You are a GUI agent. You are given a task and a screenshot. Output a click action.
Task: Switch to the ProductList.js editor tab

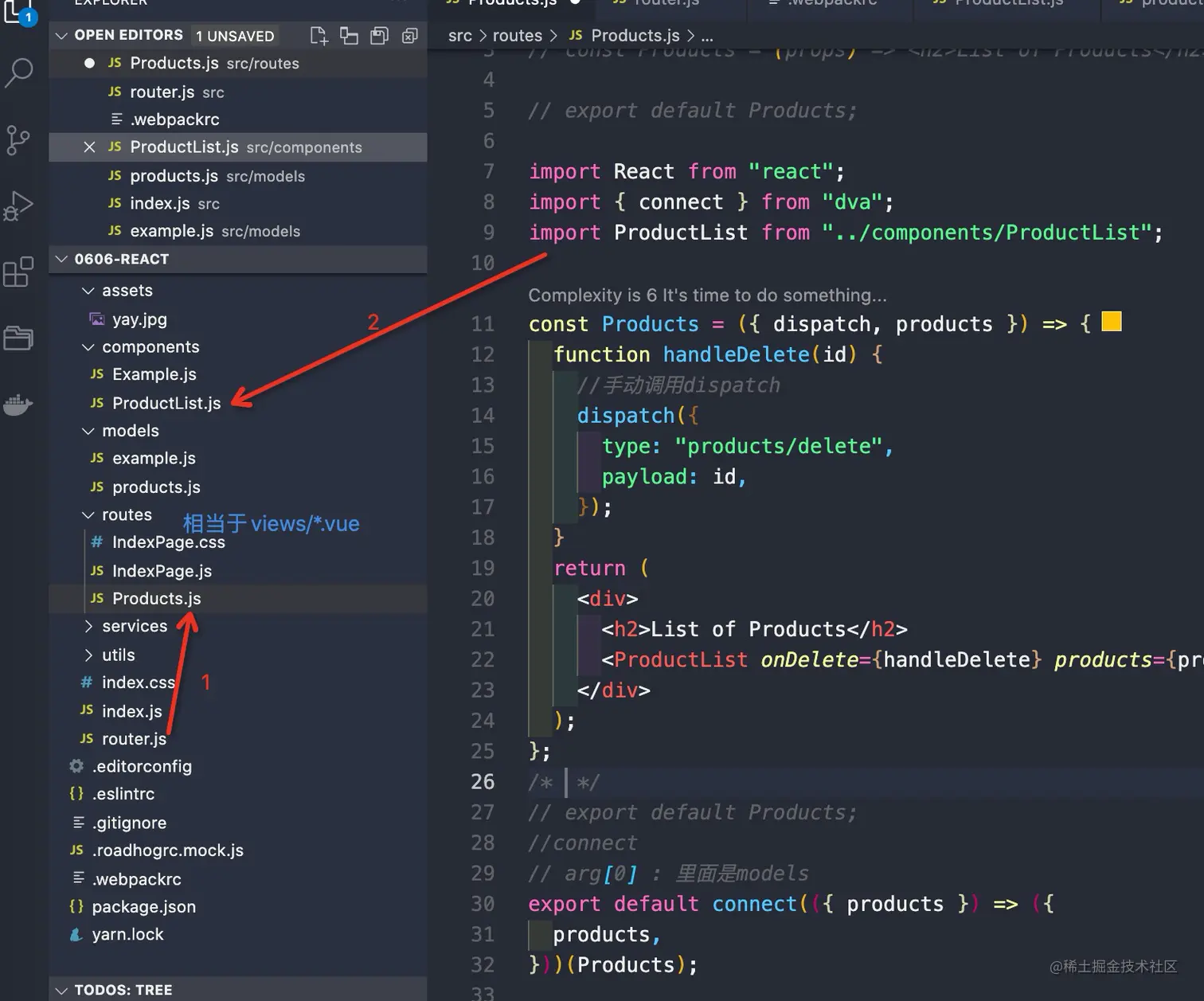pyautogui.click(x=1007, y=4)
